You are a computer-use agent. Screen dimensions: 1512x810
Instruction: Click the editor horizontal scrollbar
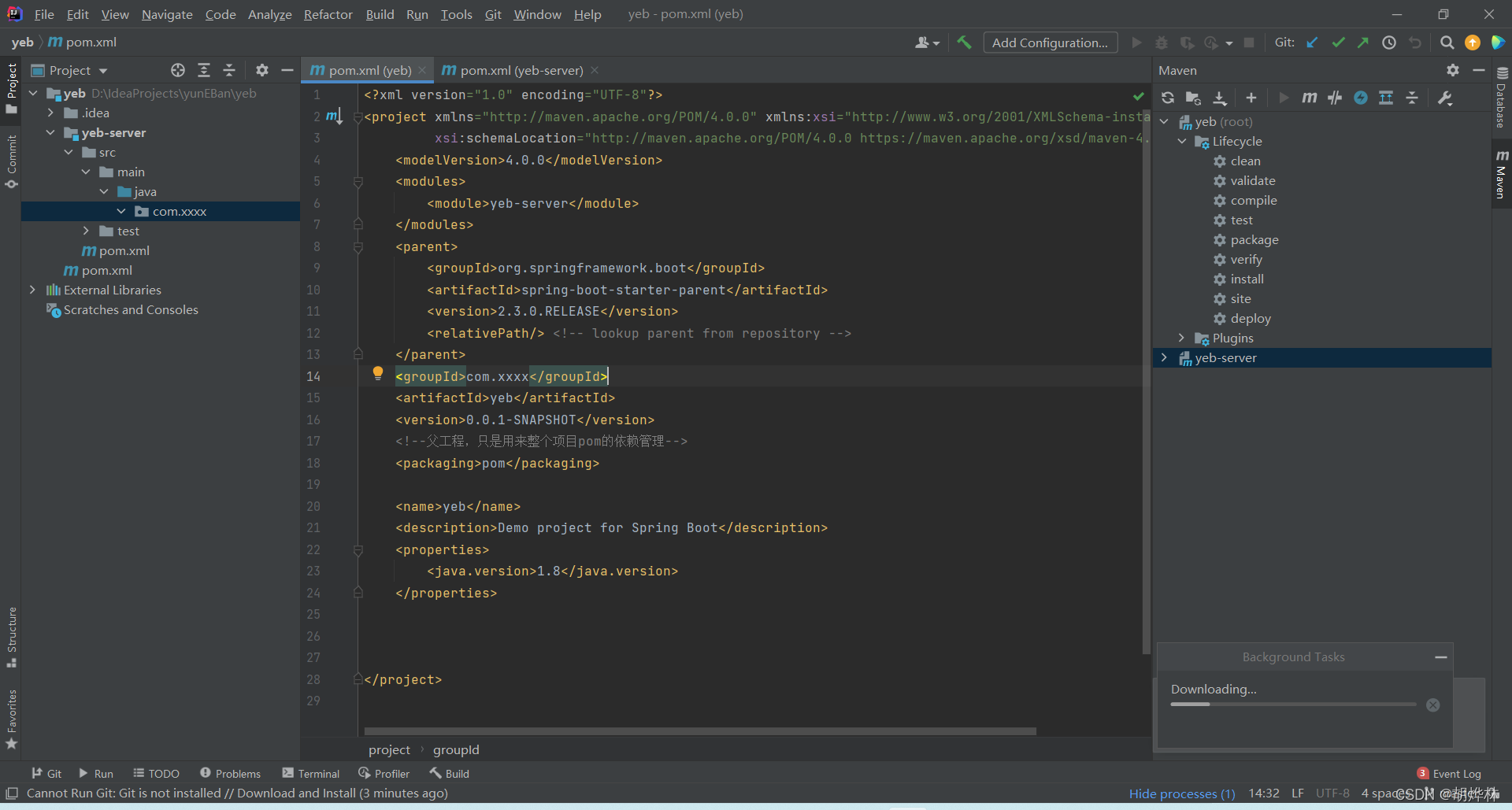coord(700,731)
